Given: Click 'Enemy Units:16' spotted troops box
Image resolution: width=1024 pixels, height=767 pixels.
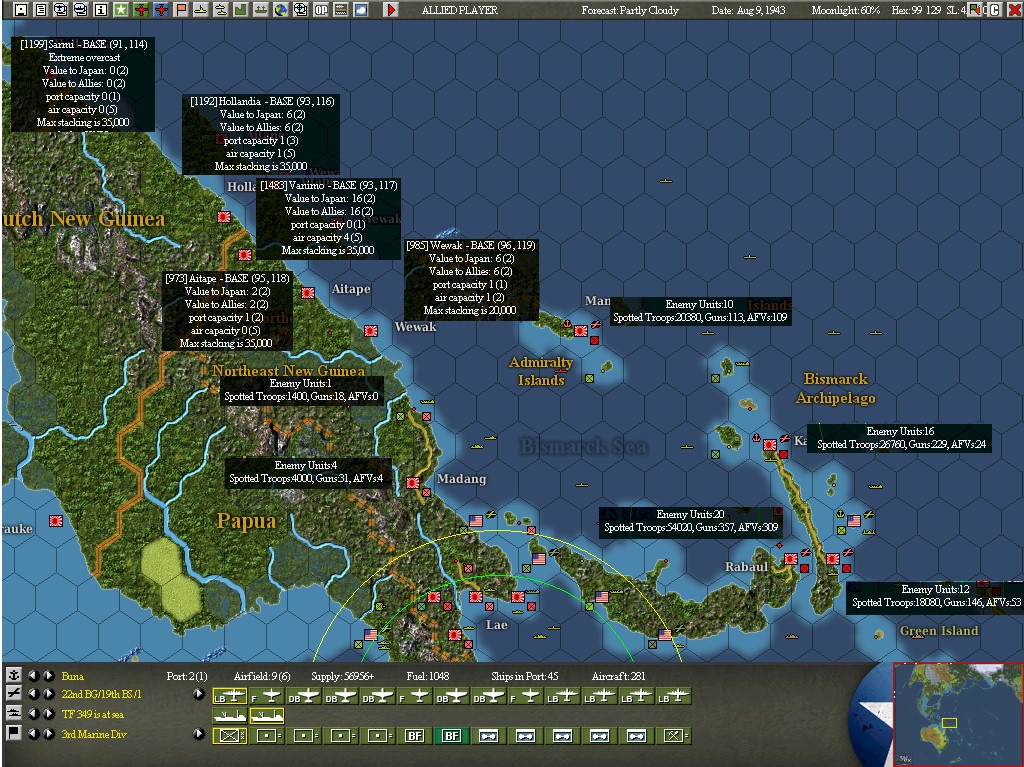Looking at the screenshot, I should click(x=900, y=438).
